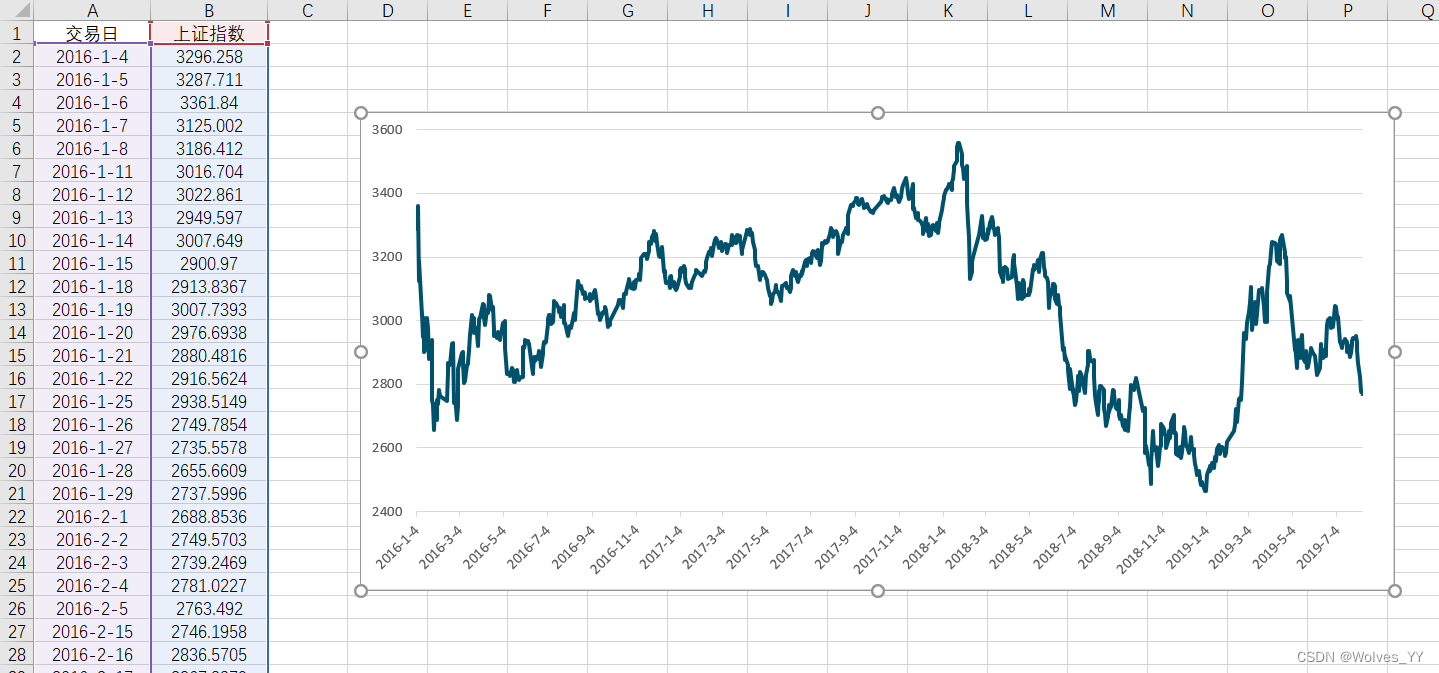Click the 上证指数 header cell
This screenshot has height=673, width=1439.
tap(209, 34)
